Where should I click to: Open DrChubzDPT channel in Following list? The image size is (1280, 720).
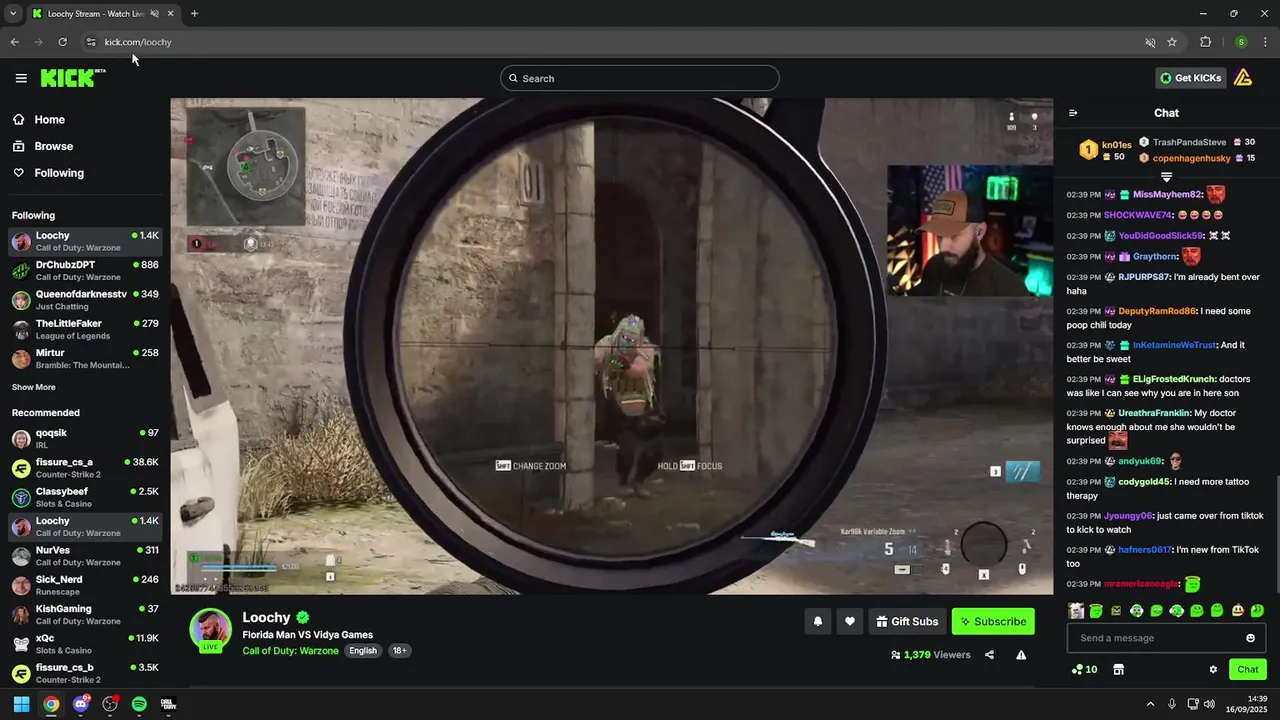85,270
